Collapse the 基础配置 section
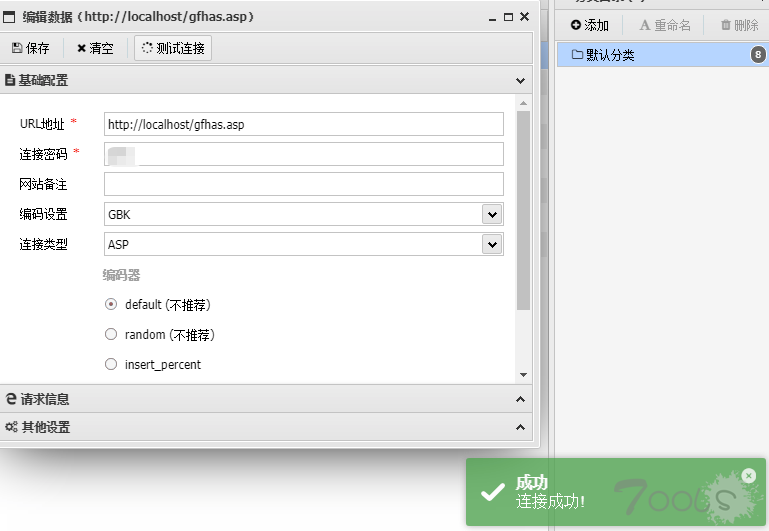Image resolution: width=769 pixels, height=531 pixels. (520, 80)
